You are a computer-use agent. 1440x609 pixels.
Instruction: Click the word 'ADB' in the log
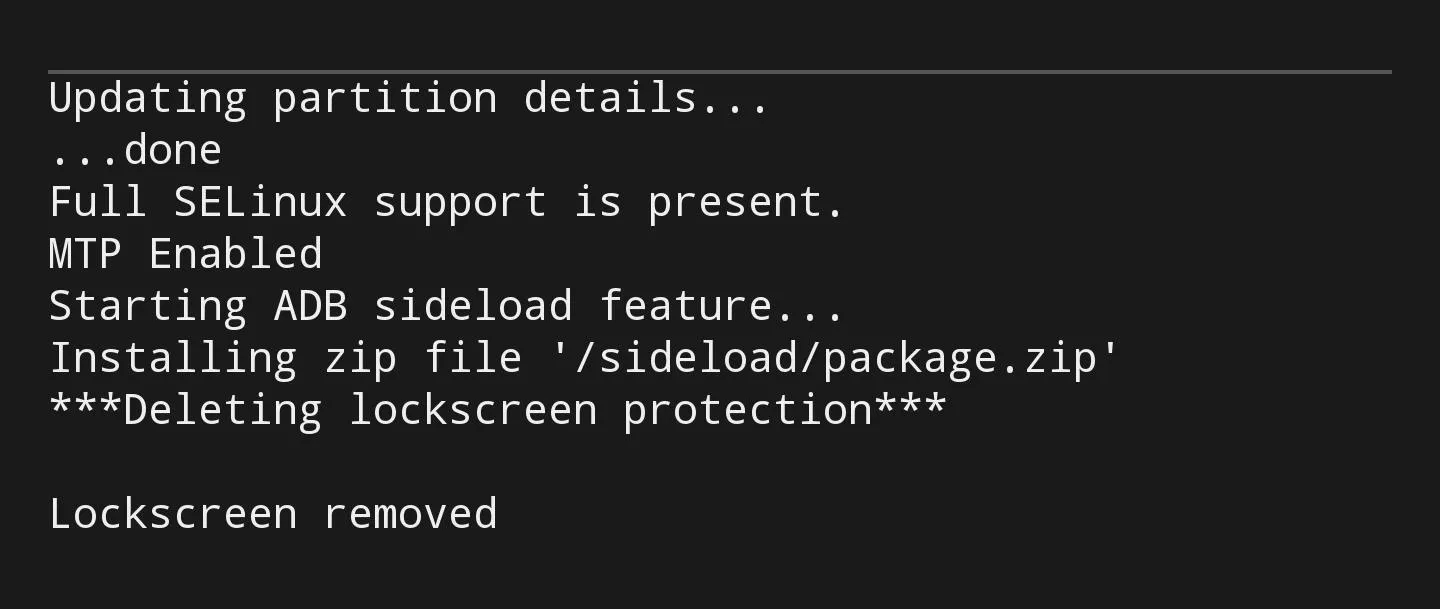coord(311,306)
